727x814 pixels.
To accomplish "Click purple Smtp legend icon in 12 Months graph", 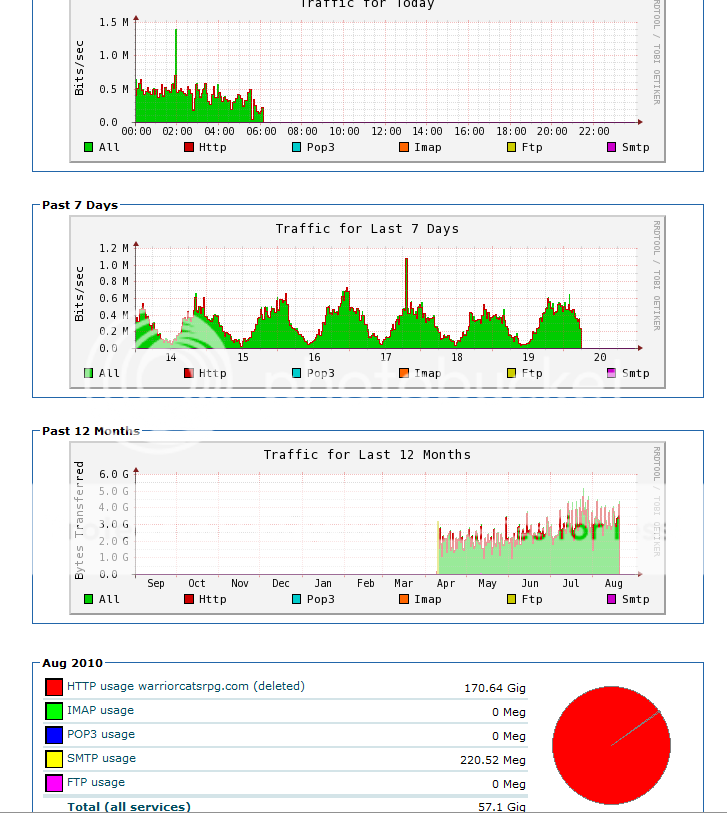I will 612,599.
